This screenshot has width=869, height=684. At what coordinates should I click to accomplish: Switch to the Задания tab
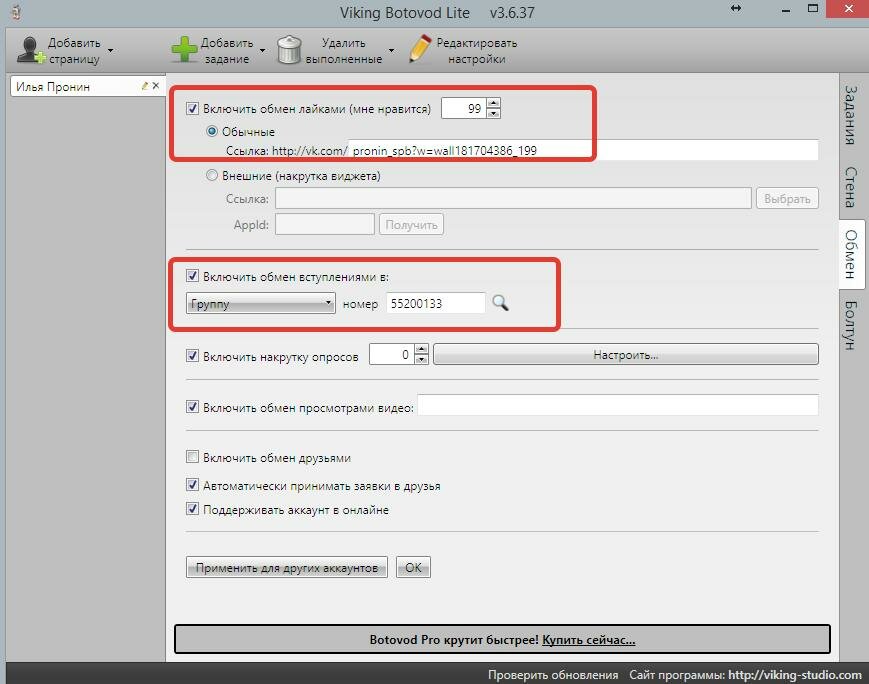[x=851, y=115]
